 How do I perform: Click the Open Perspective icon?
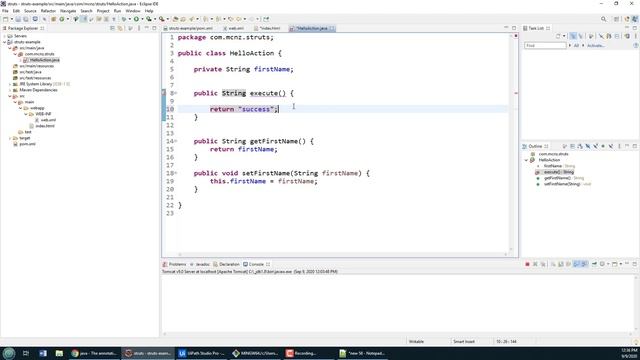coord(617,19)
